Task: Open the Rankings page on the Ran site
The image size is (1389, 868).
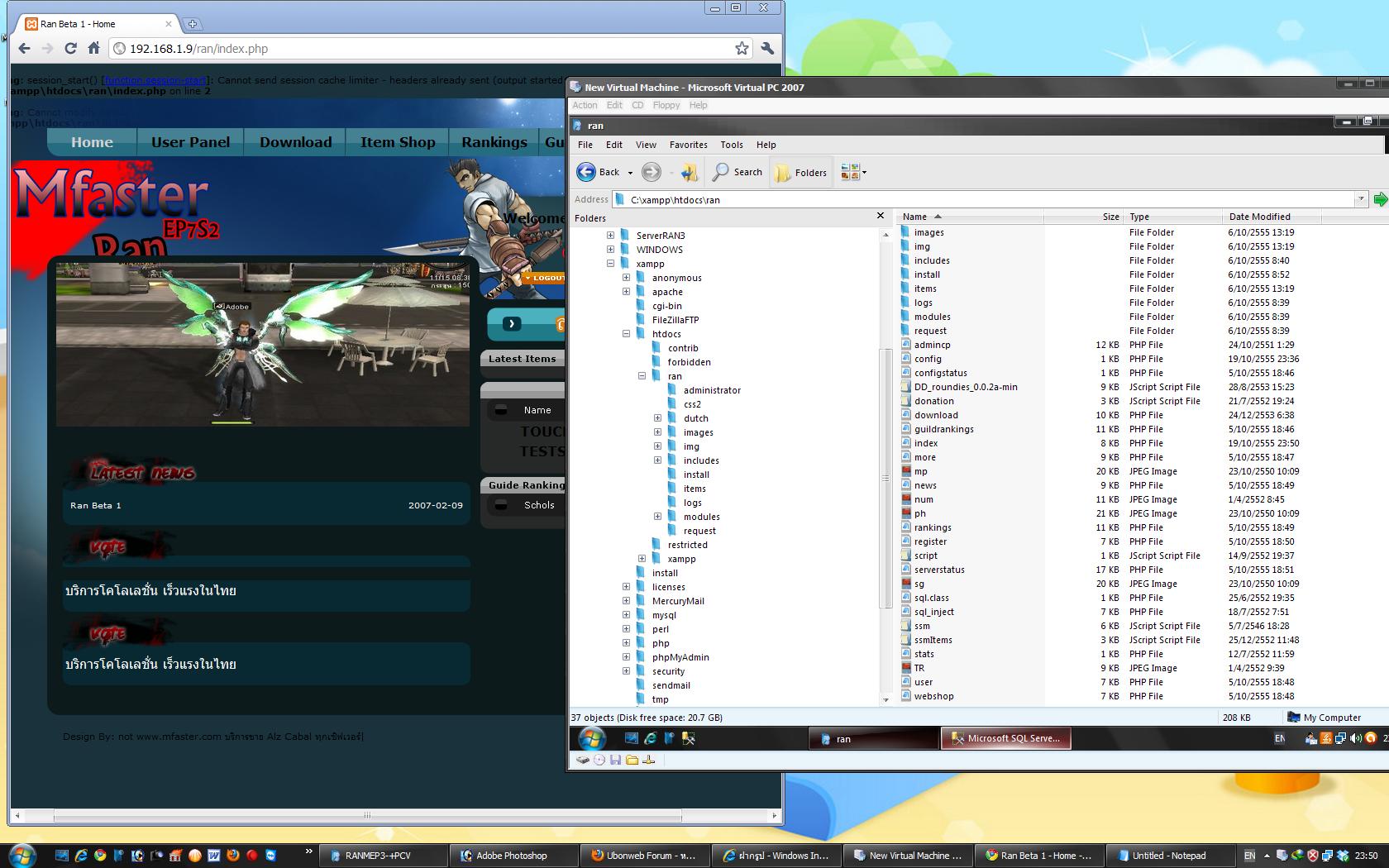Action: [x=494, y=142]
